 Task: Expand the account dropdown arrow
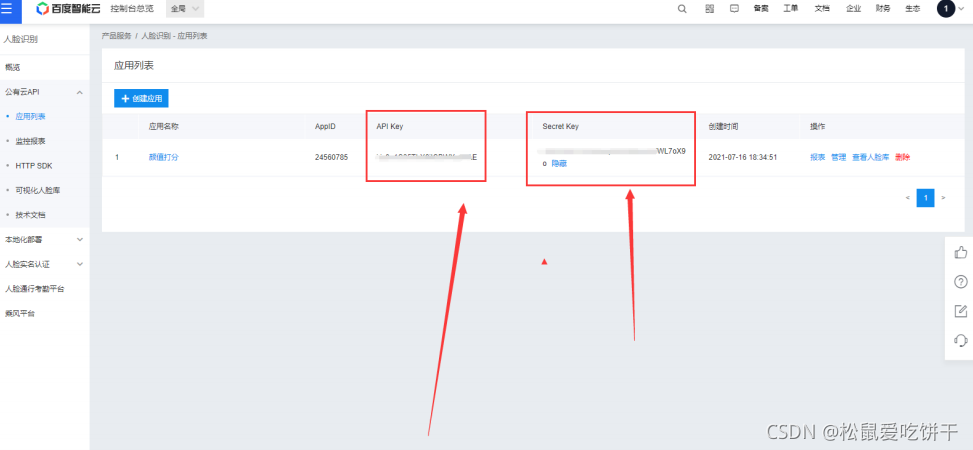tap(962, 9)
